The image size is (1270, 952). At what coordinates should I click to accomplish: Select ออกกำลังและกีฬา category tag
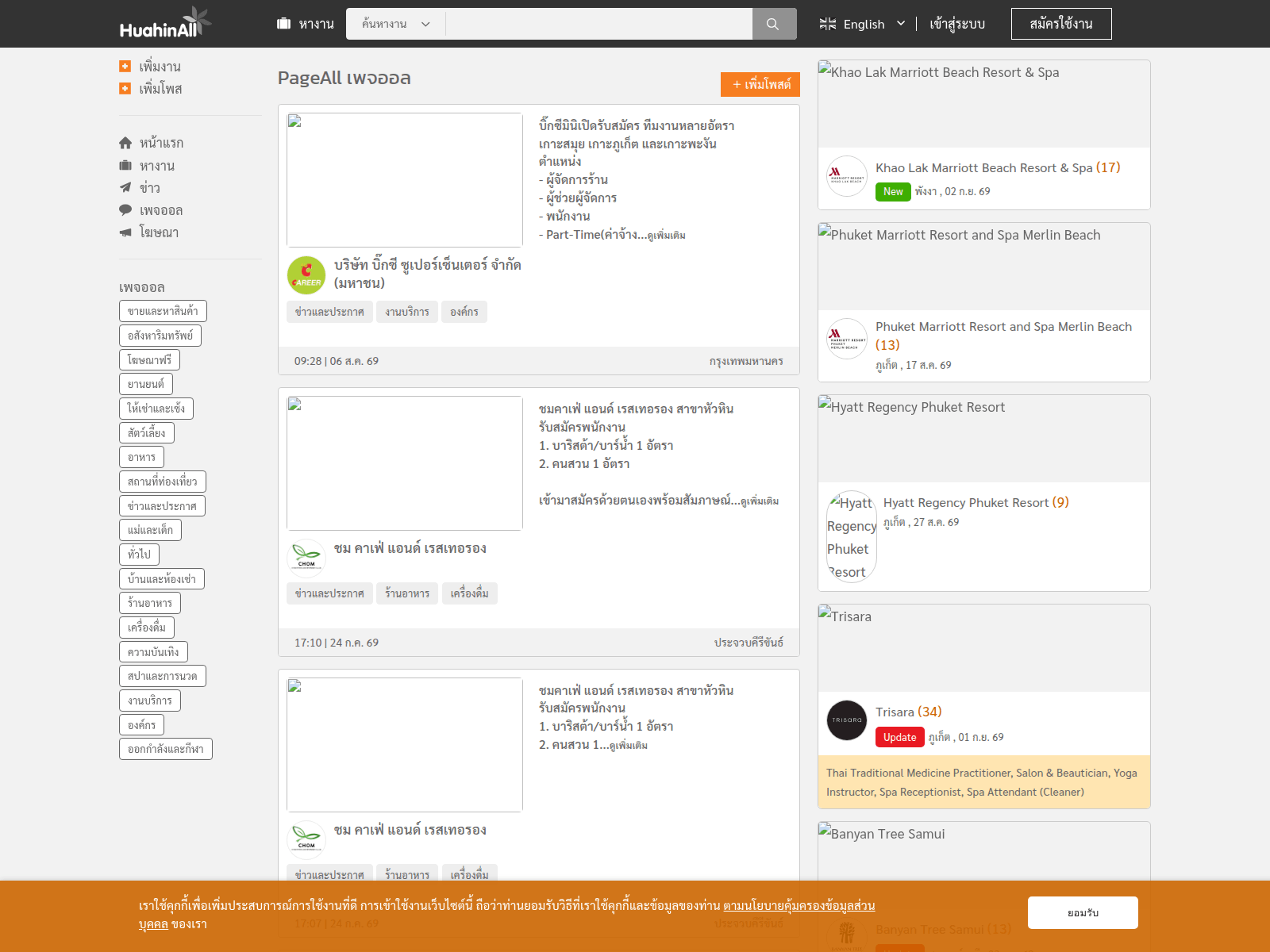point(166,749)
